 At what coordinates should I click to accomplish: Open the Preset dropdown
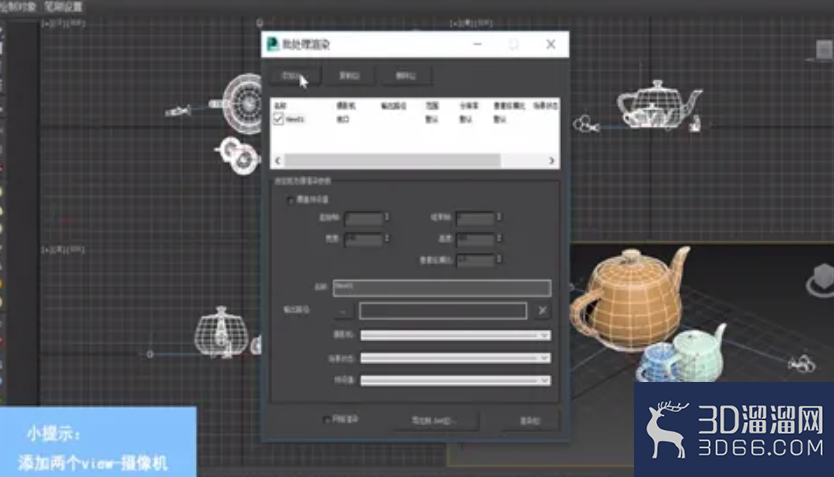pos(455,381)
